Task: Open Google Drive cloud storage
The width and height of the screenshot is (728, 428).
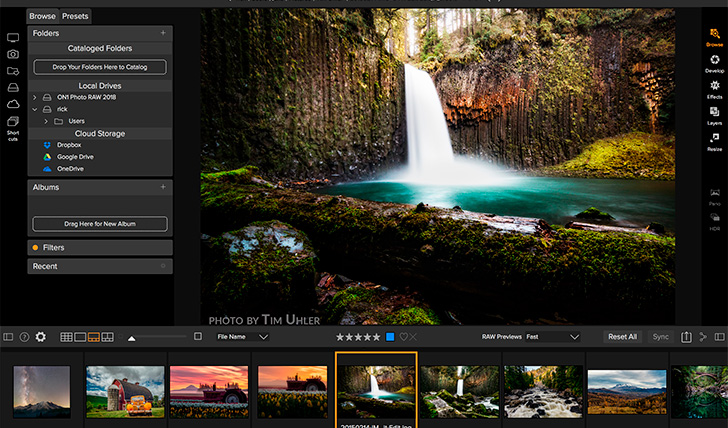Action: point(75,157)
